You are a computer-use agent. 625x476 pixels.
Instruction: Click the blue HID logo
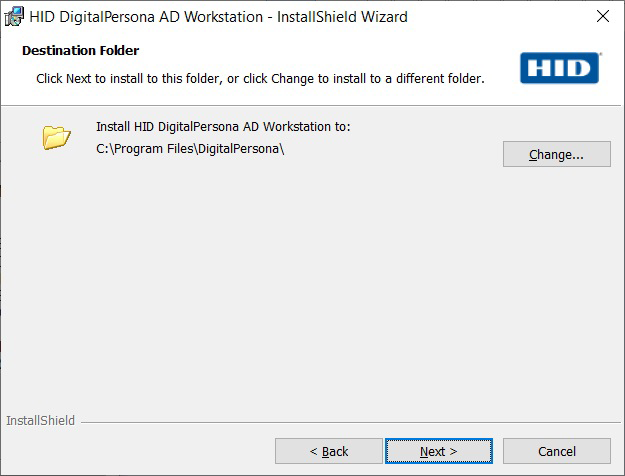click(x=559, y=68)
